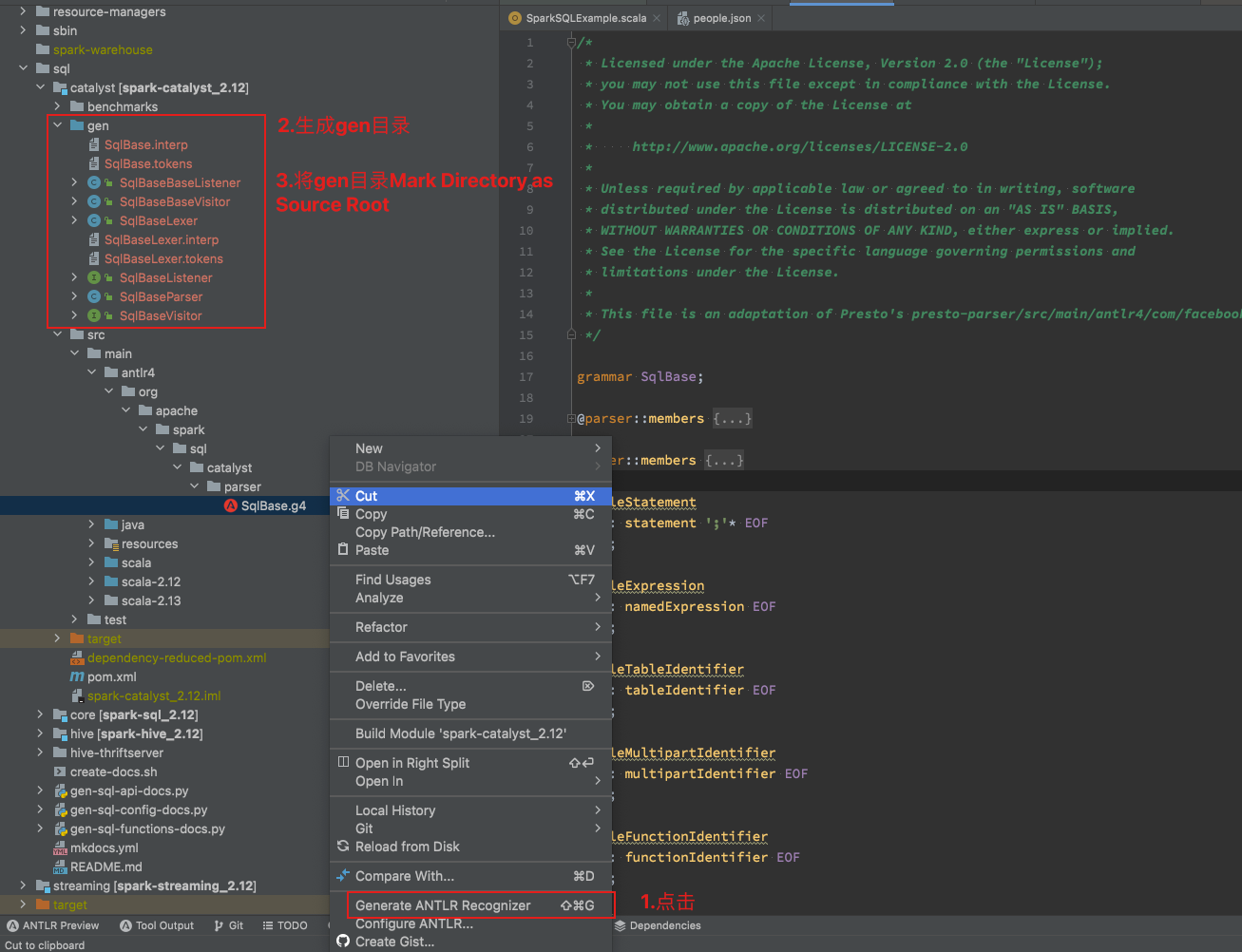Viewport: 1242px width, 952px height.
Task: Choose Add to Favorites entry
Action: [x=470, y=657]
